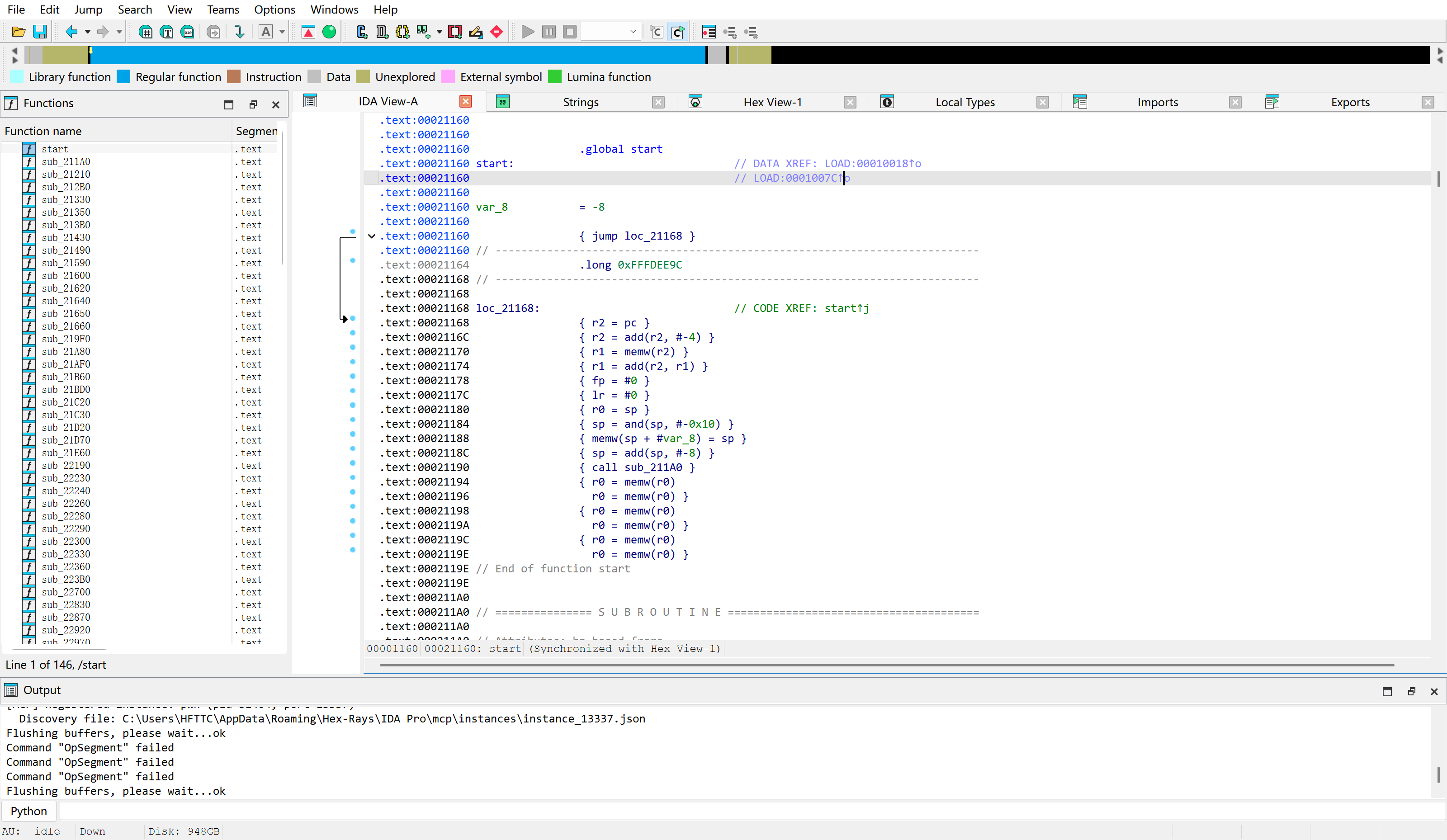Click the LOAD:00010018 data xref link

click(x=873, y=164)
